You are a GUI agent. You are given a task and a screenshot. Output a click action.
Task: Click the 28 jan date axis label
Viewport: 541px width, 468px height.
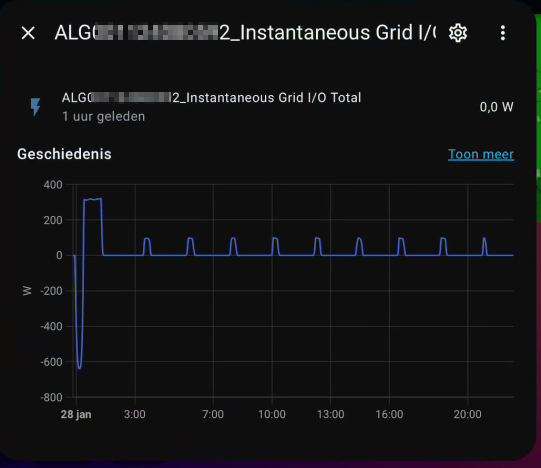click(76, 414)
